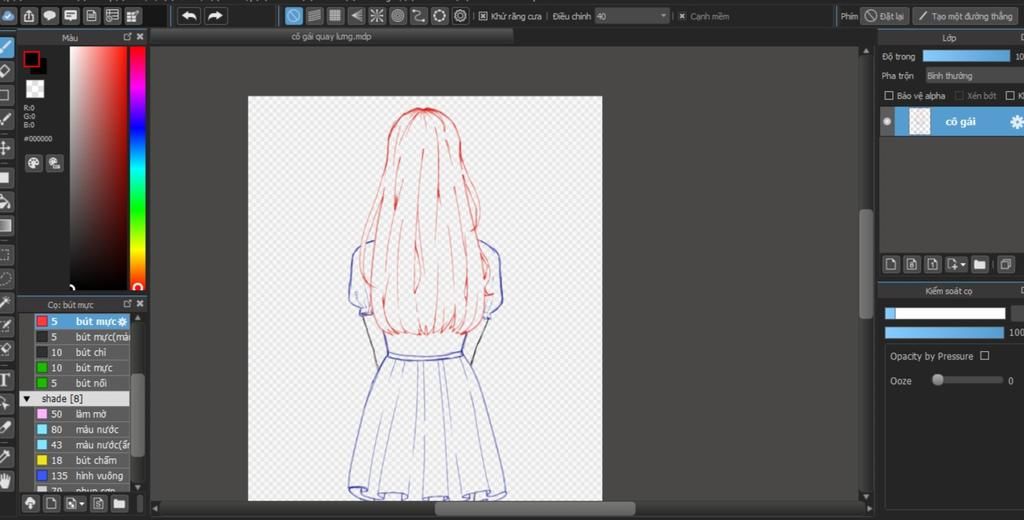This screenshot has height=520, width=1024.
Task: Select the Hand pan tool
Action: [x=6, y=481]
